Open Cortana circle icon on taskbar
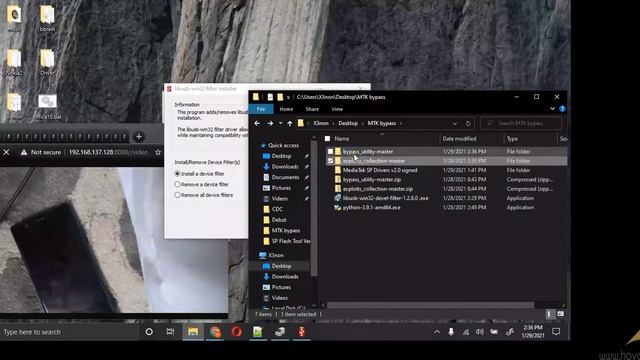The width and height of the screenshot is (640, 360). (149, 332)
